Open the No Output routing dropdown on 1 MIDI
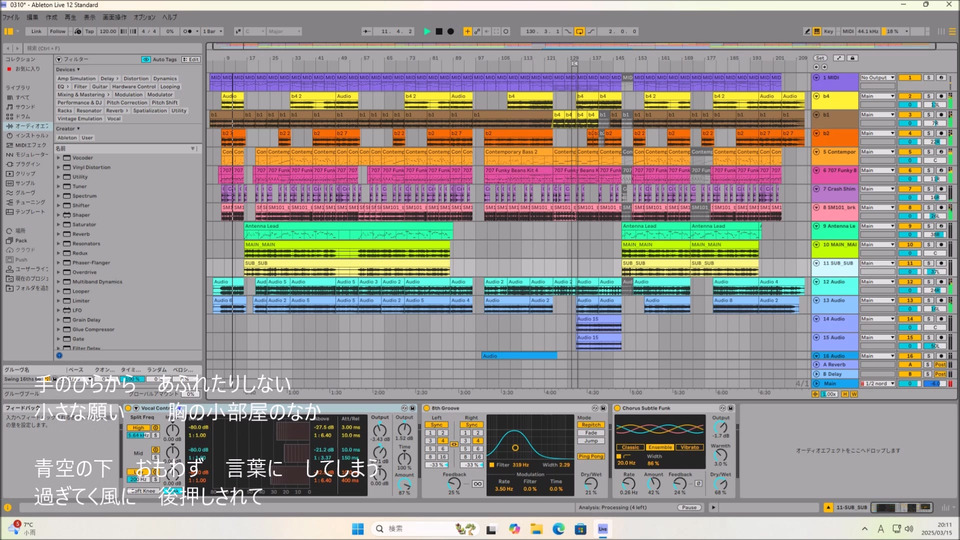Image resolution: width=960 pixels, height=540 pixels. (877, 78)
